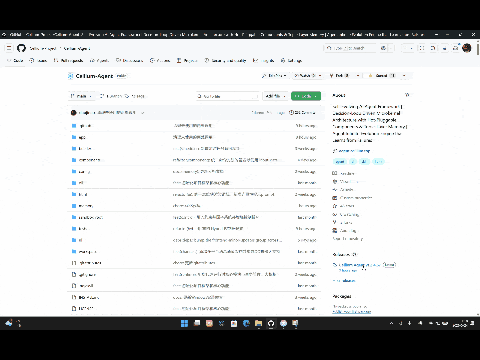Open the global pull requests icon in header
The image size is (480, 360).
433,48
